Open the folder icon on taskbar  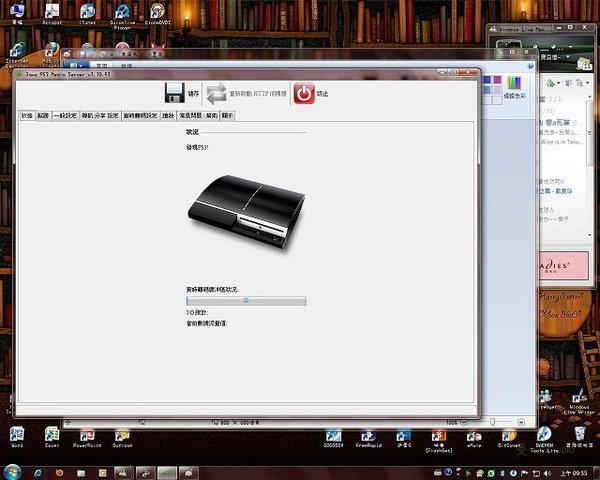pos(81,473)
